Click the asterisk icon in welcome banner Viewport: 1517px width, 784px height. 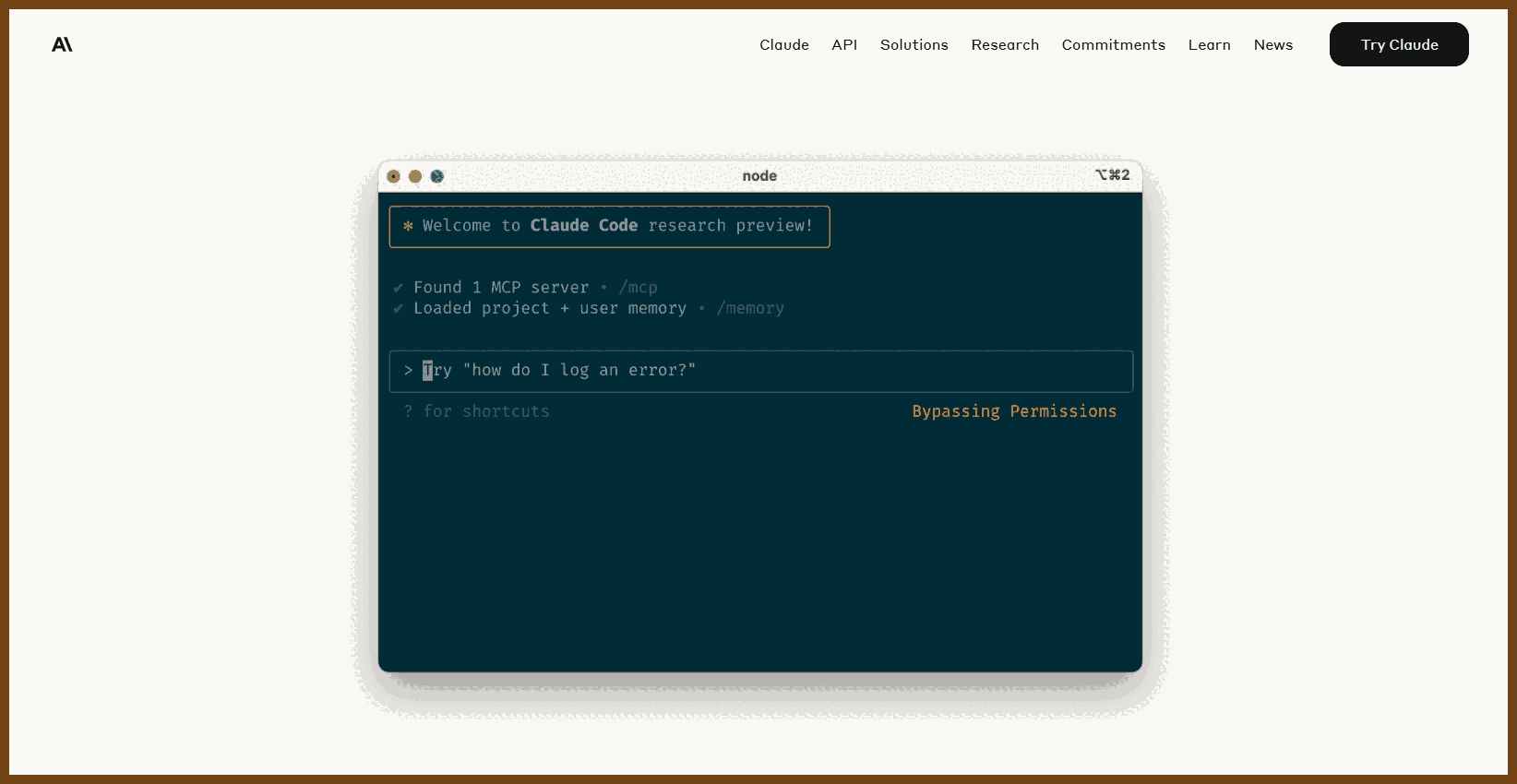coord(408,226)
